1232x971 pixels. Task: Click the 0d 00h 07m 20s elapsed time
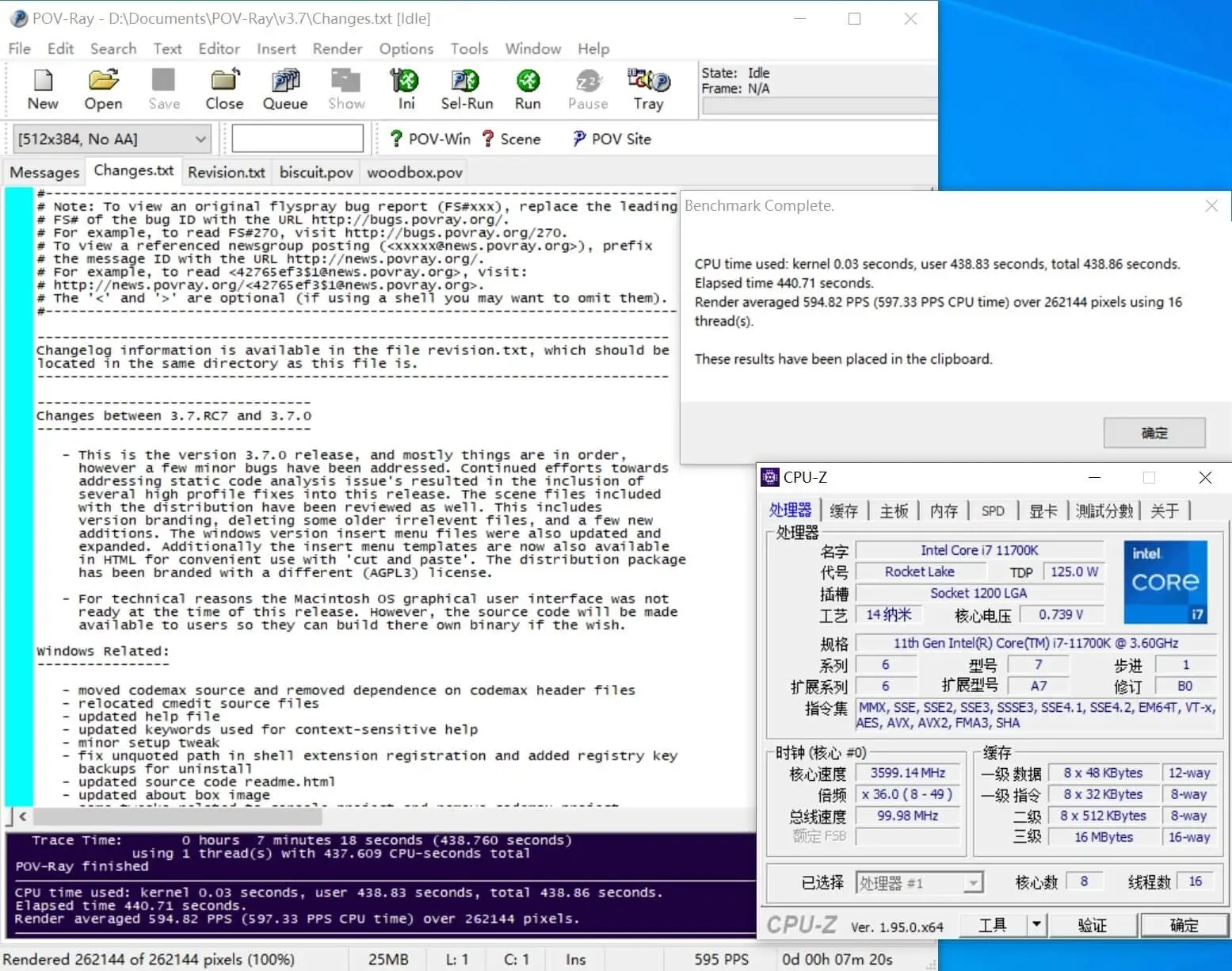[x=837, y=959]
